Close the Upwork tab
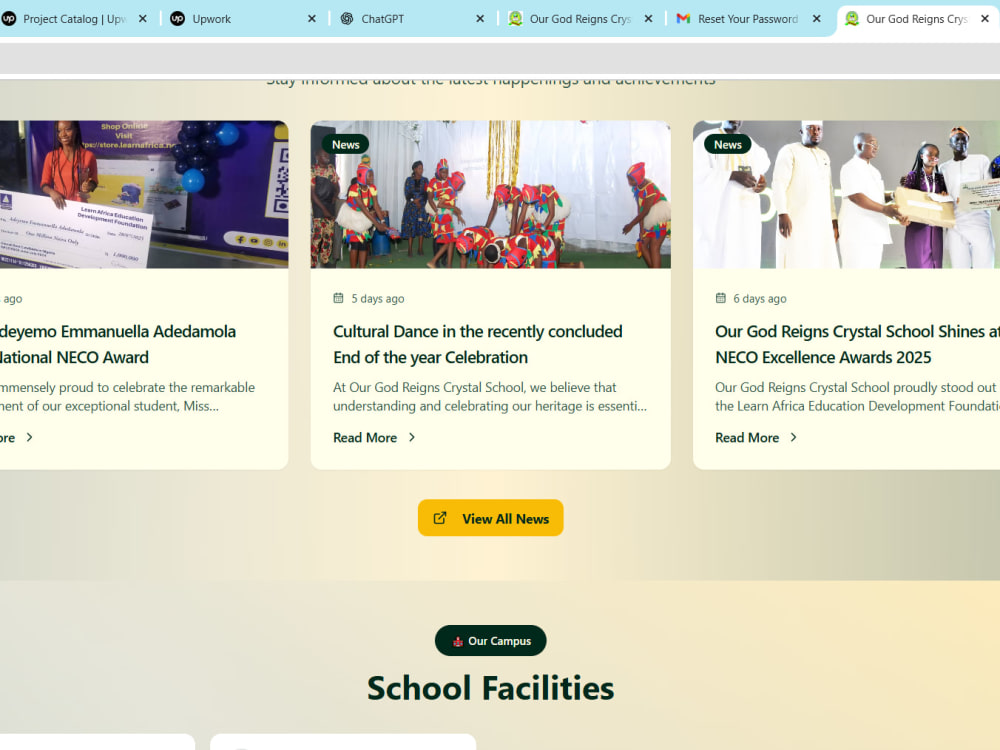 coord(312,19)
